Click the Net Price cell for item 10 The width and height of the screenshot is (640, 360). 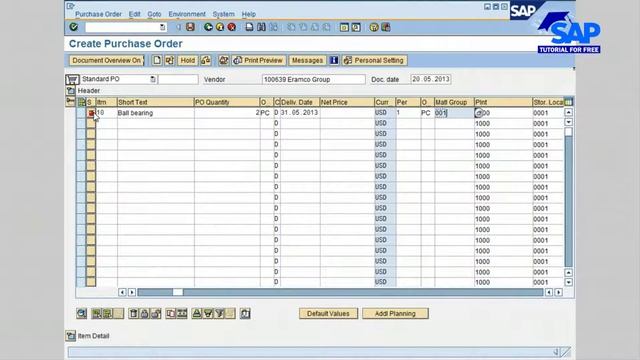pyautogui.click(x=347, y=113)
